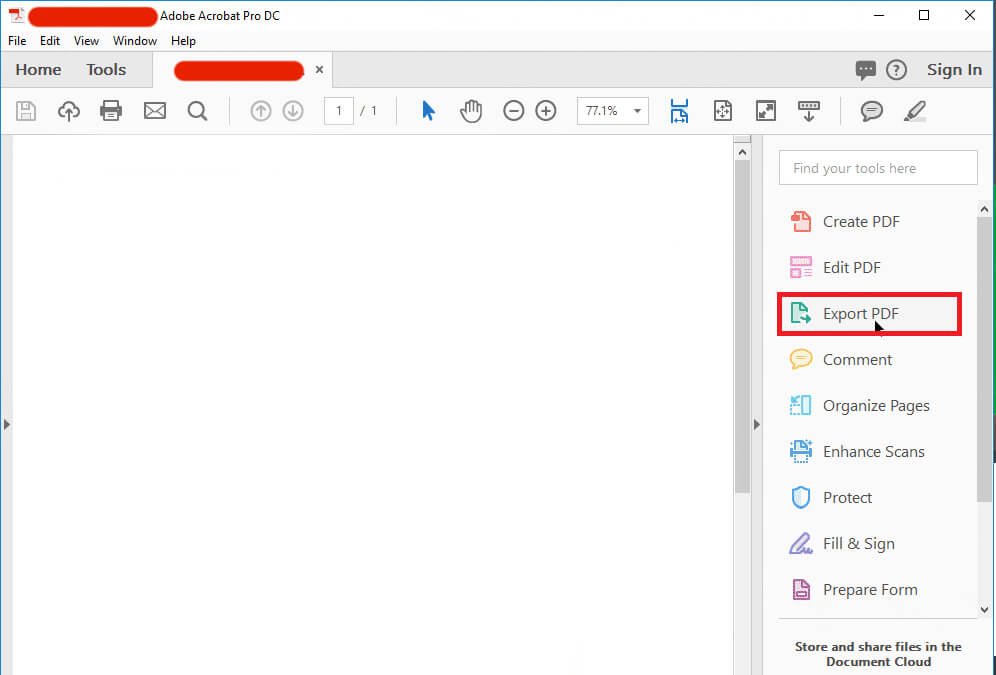This screenshot has width=996, height=675.
Task: Click the upload to cloud icon
Action: click(x=69, y=111)
